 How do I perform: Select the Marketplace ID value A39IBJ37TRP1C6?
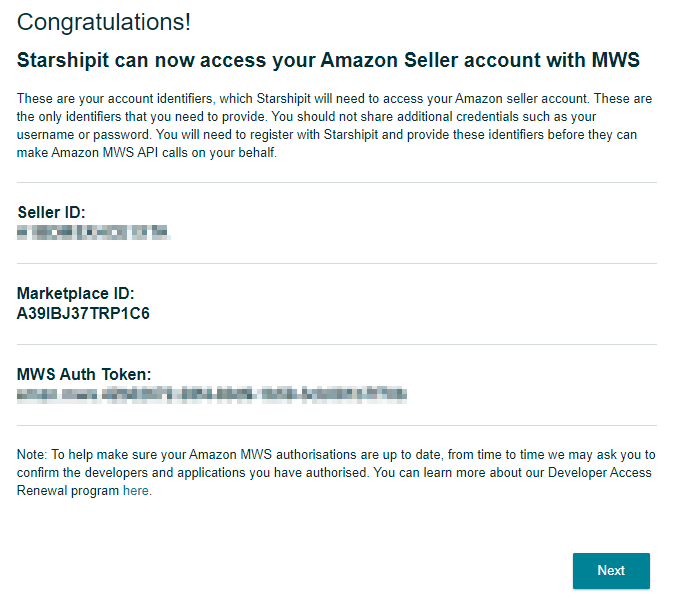(x=83, y=313)
